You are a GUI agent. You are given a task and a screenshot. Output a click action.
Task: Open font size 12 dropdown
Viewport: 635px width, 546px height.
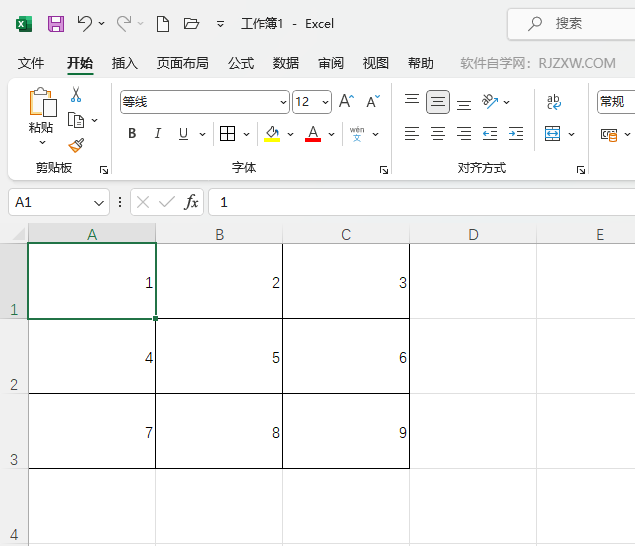(325, 102)
